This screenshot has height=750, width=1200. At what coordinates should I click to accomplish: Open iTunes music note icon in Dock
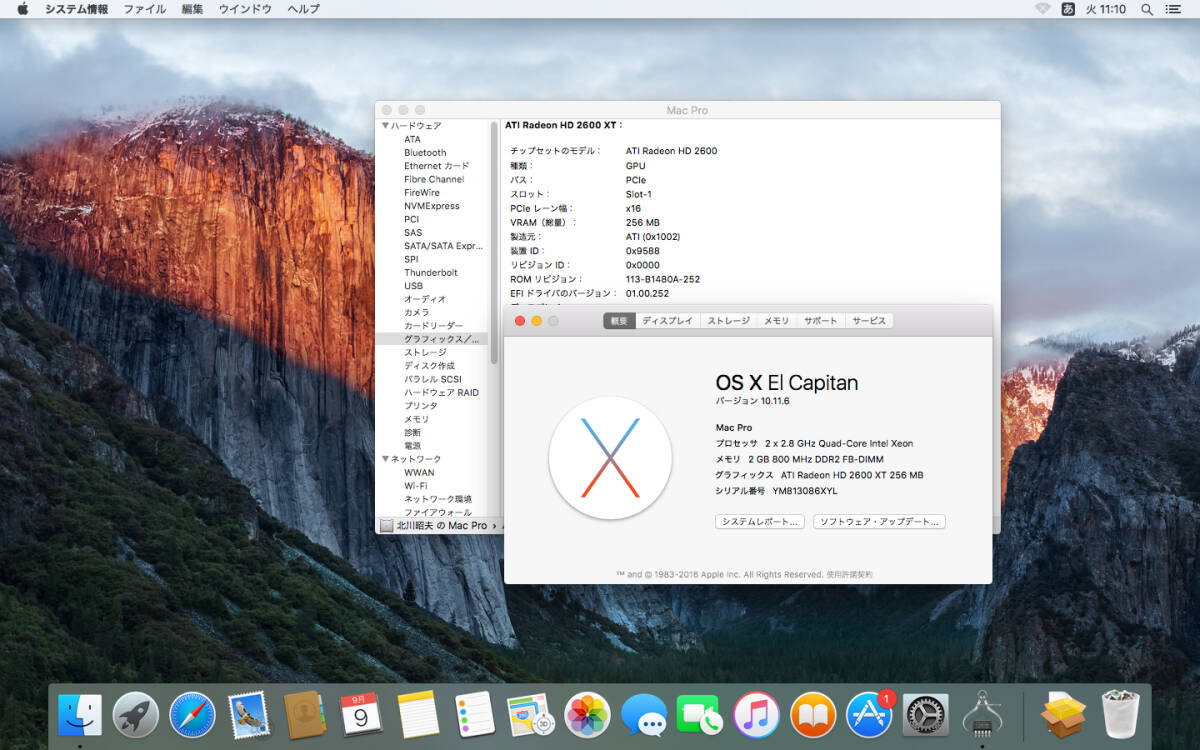(757, 714)
